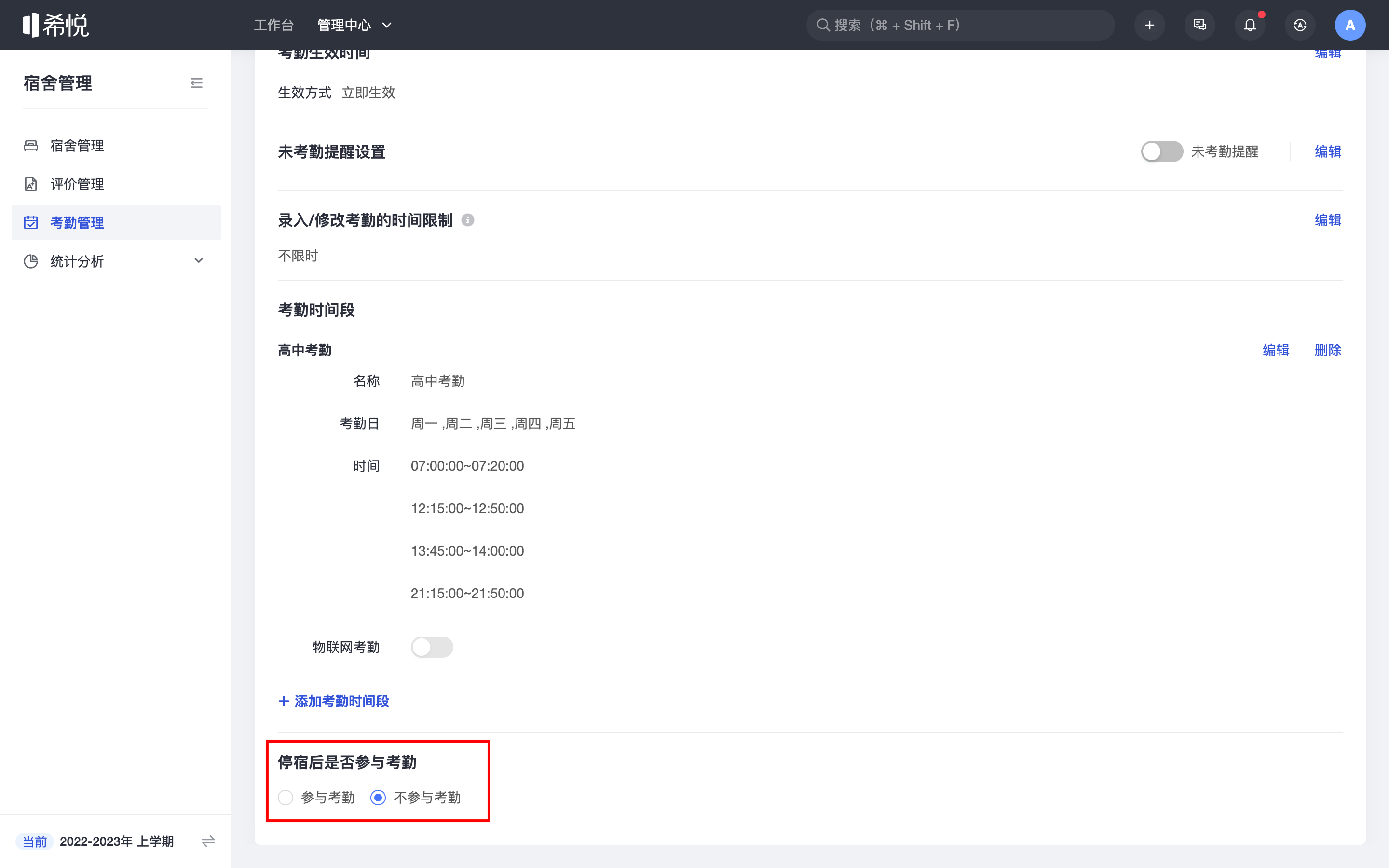The height and width of the screenshot is (868, 1389).
Task: Click the 当前 semester tag
Action: pos(34,841)
